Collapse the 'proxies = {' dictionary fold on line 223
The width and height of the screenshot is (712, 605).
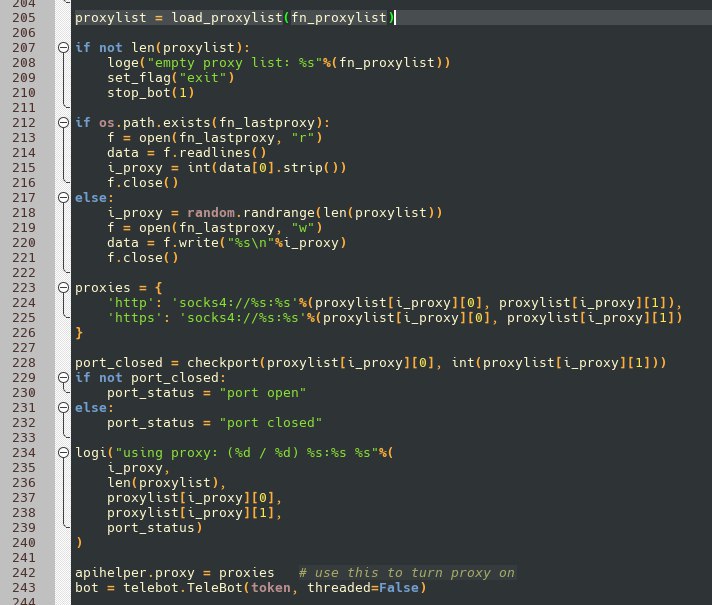(x=64, y=287)
